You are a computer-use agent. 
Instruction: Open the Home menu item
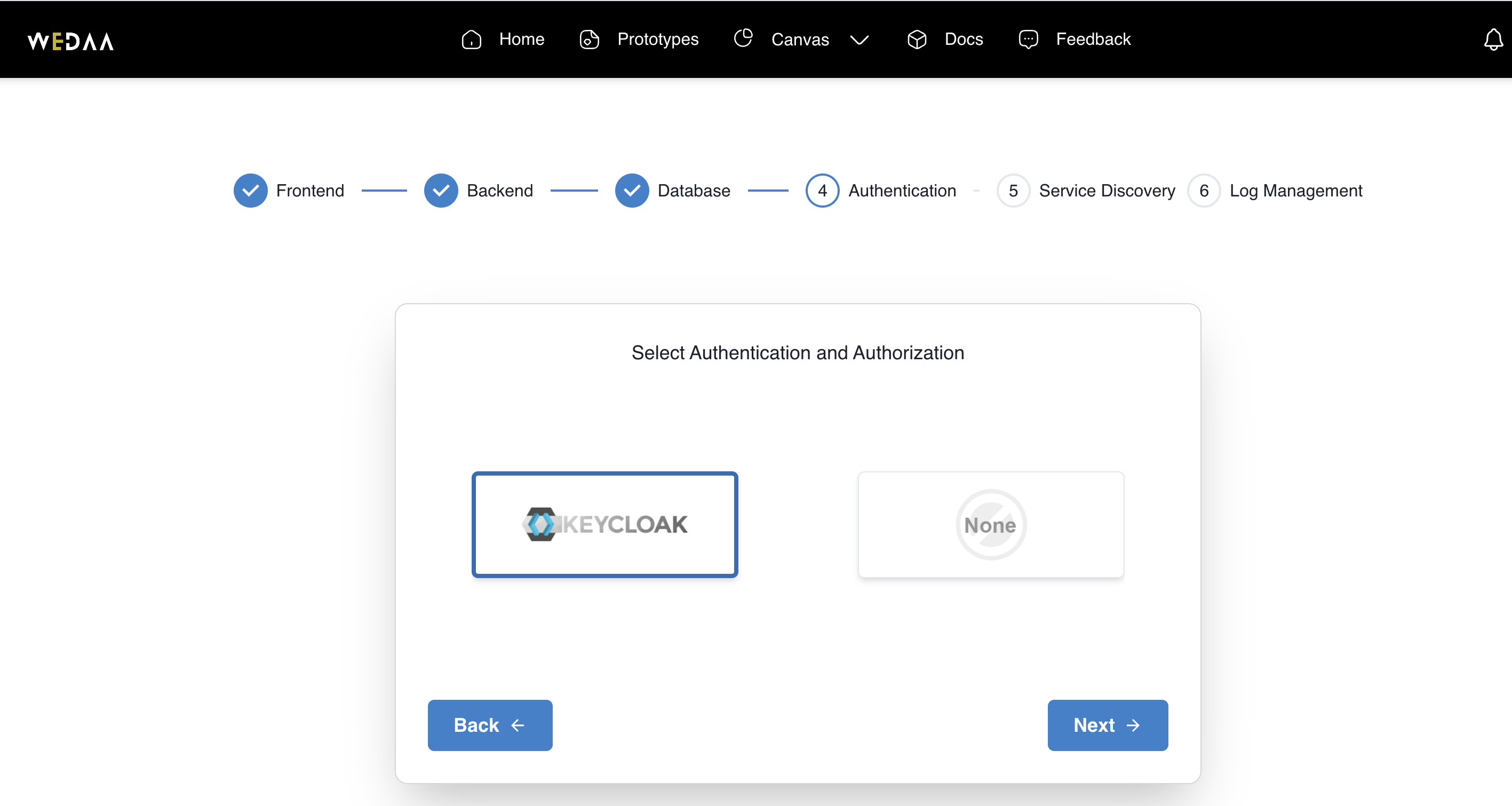[x=522, y=39]
